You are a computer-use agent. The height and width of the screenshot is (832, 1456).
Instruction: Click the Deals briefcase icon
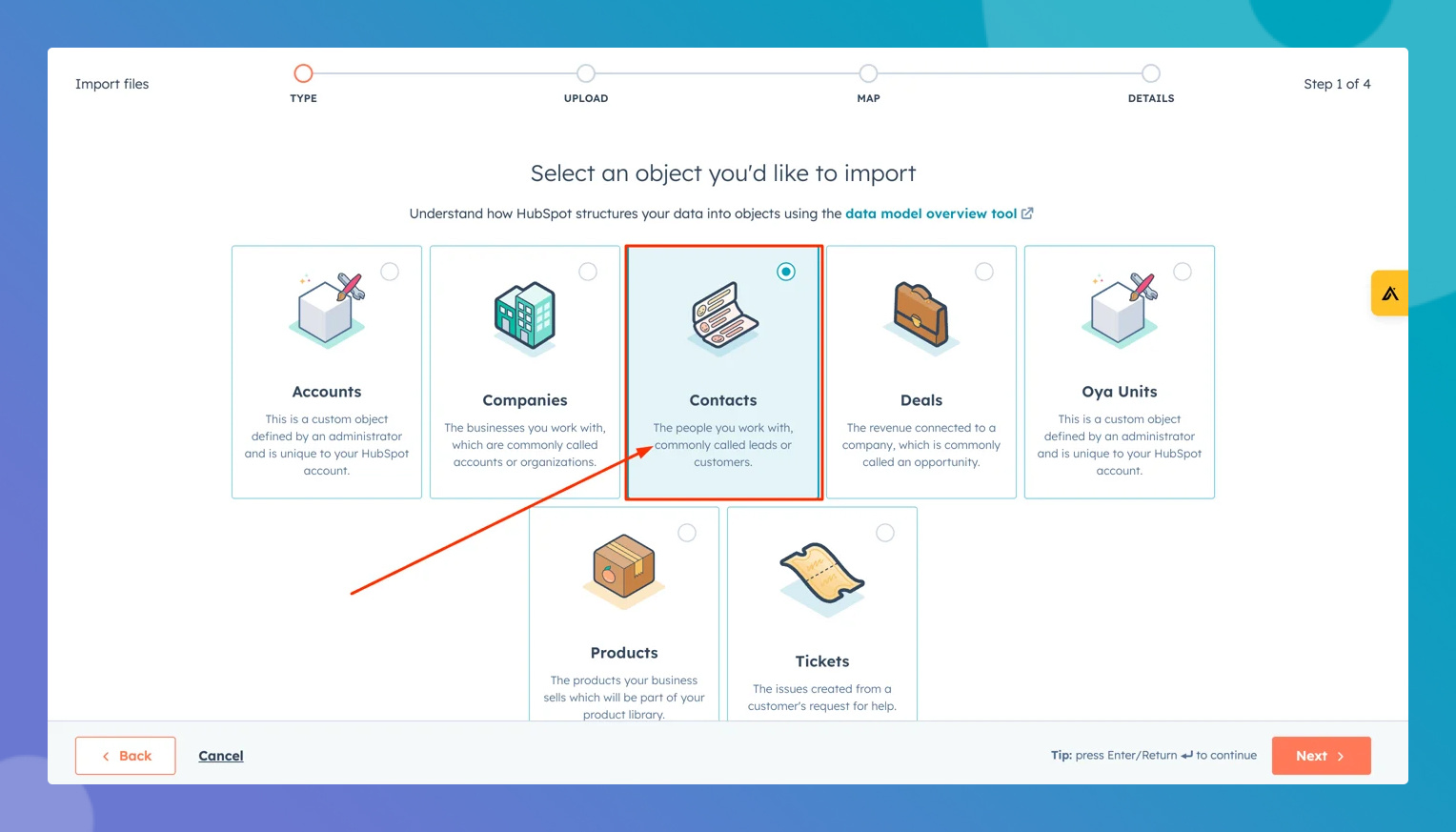click(920, 315)
